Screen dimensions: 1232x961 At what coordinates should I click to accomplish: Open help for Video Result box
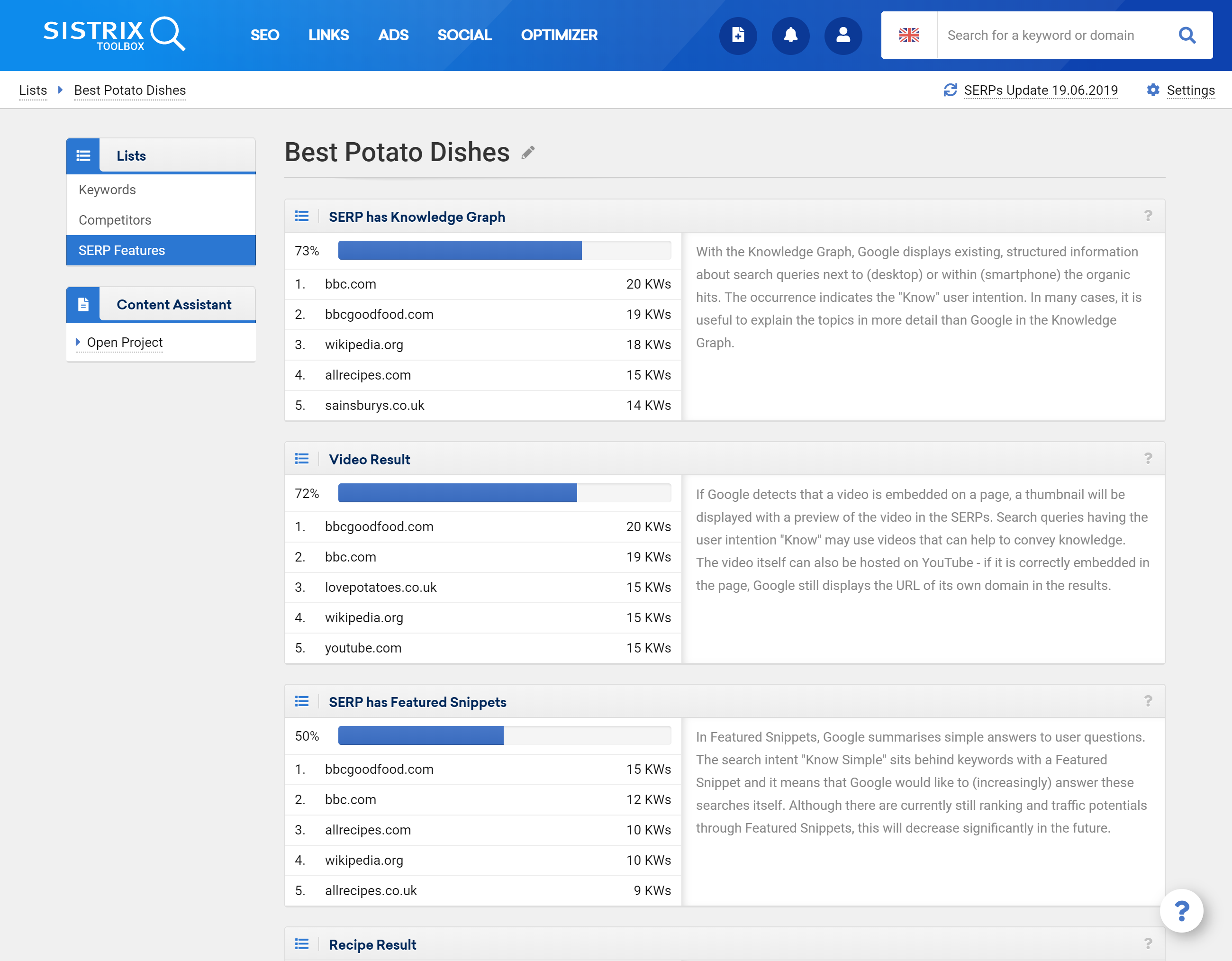(1148, 459)
